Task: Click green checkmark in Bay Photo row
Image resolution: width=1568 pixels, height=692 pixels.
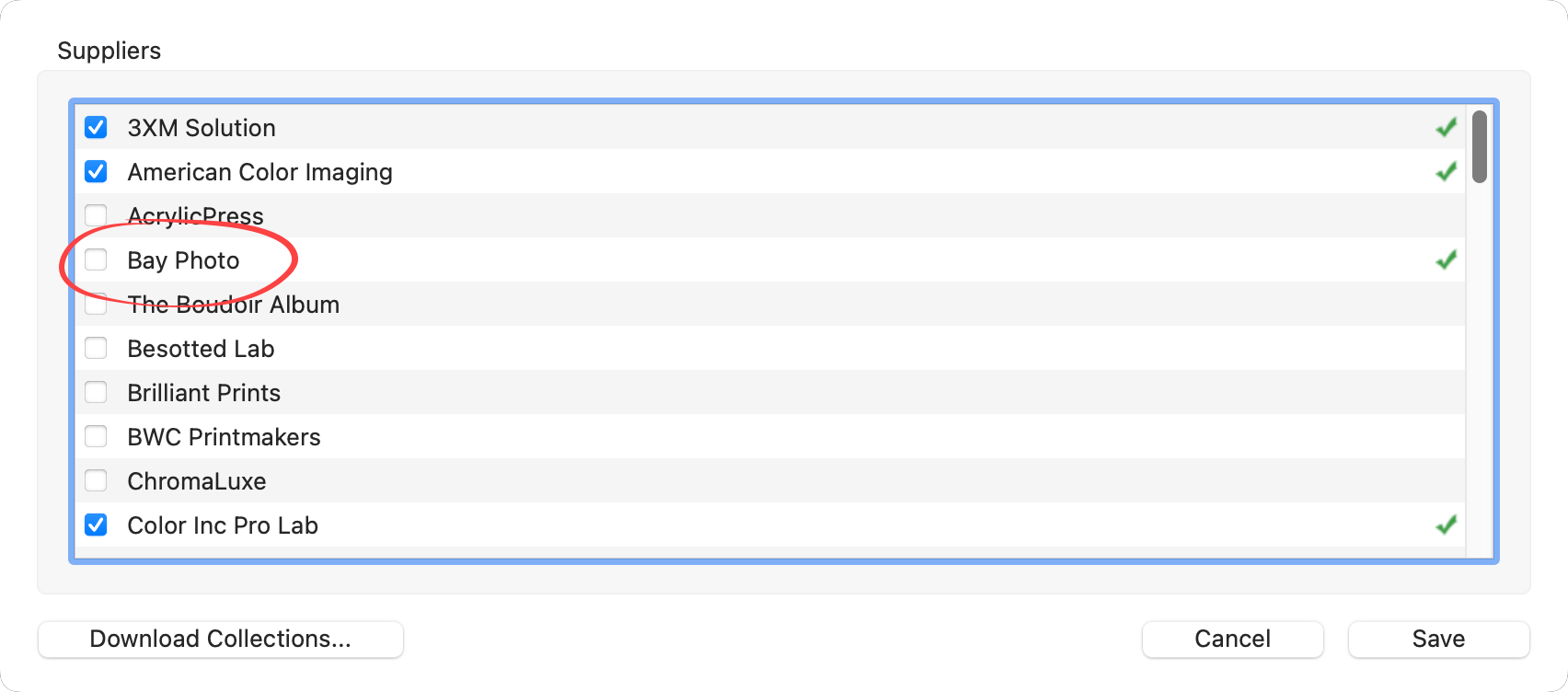Action: pyautogui.click(x=1446, y=260)
